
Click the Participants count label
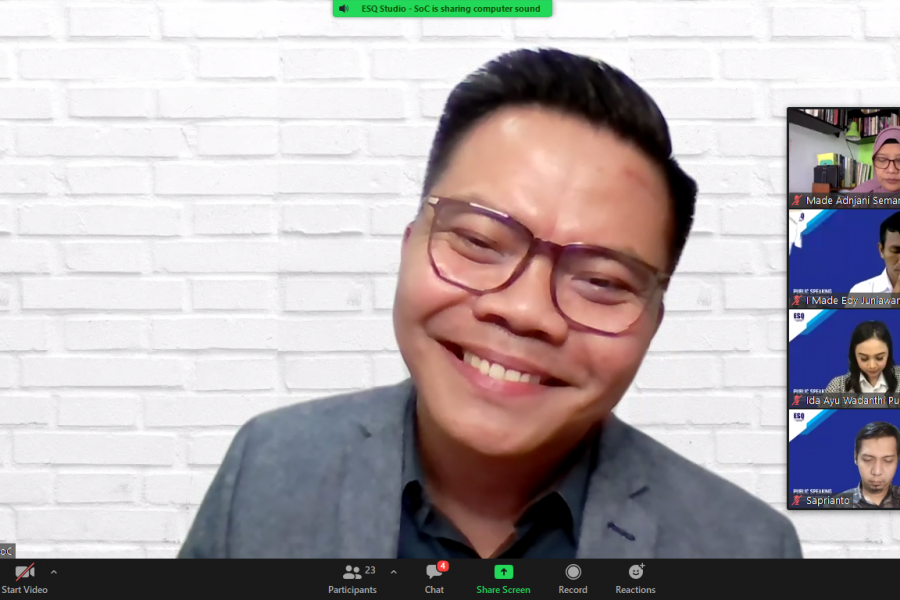(370, 571)
